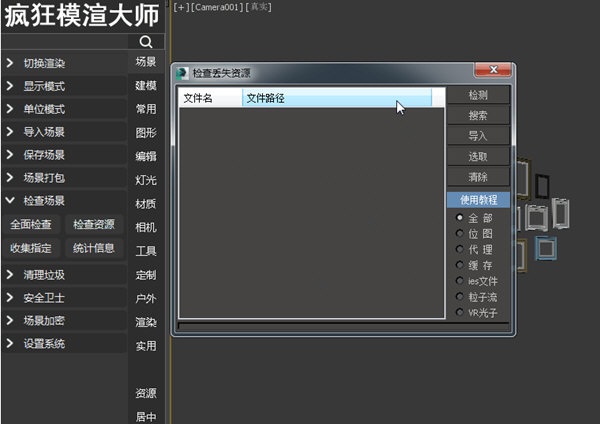Switch to the 图形 tab
This screenshot has height=424, width=600.
(x=146, y=133)
